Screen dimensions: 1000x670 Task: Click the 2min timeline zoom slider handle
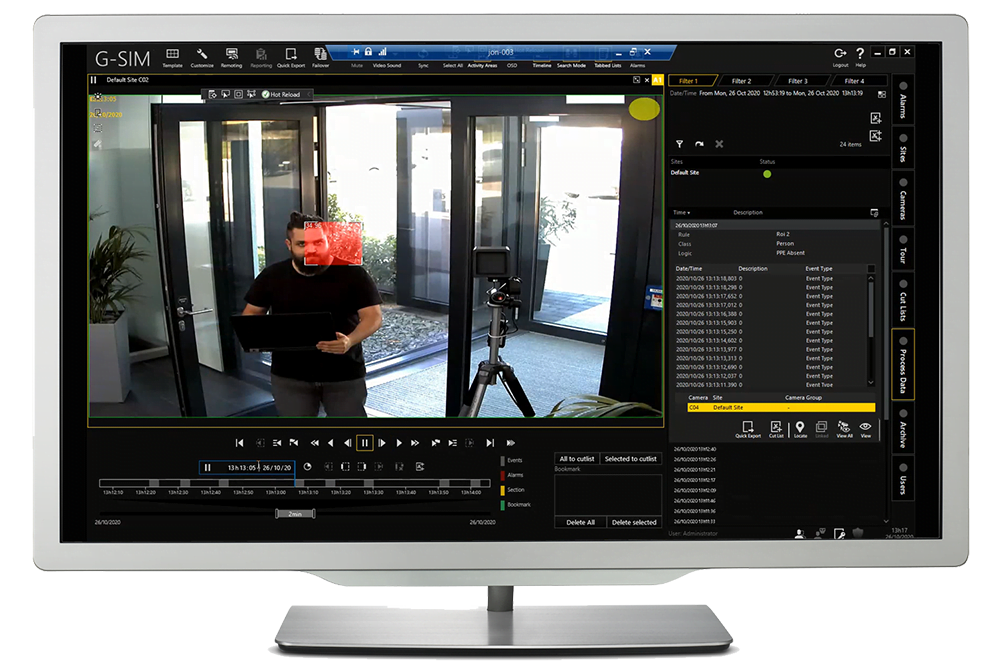point(295,513)
